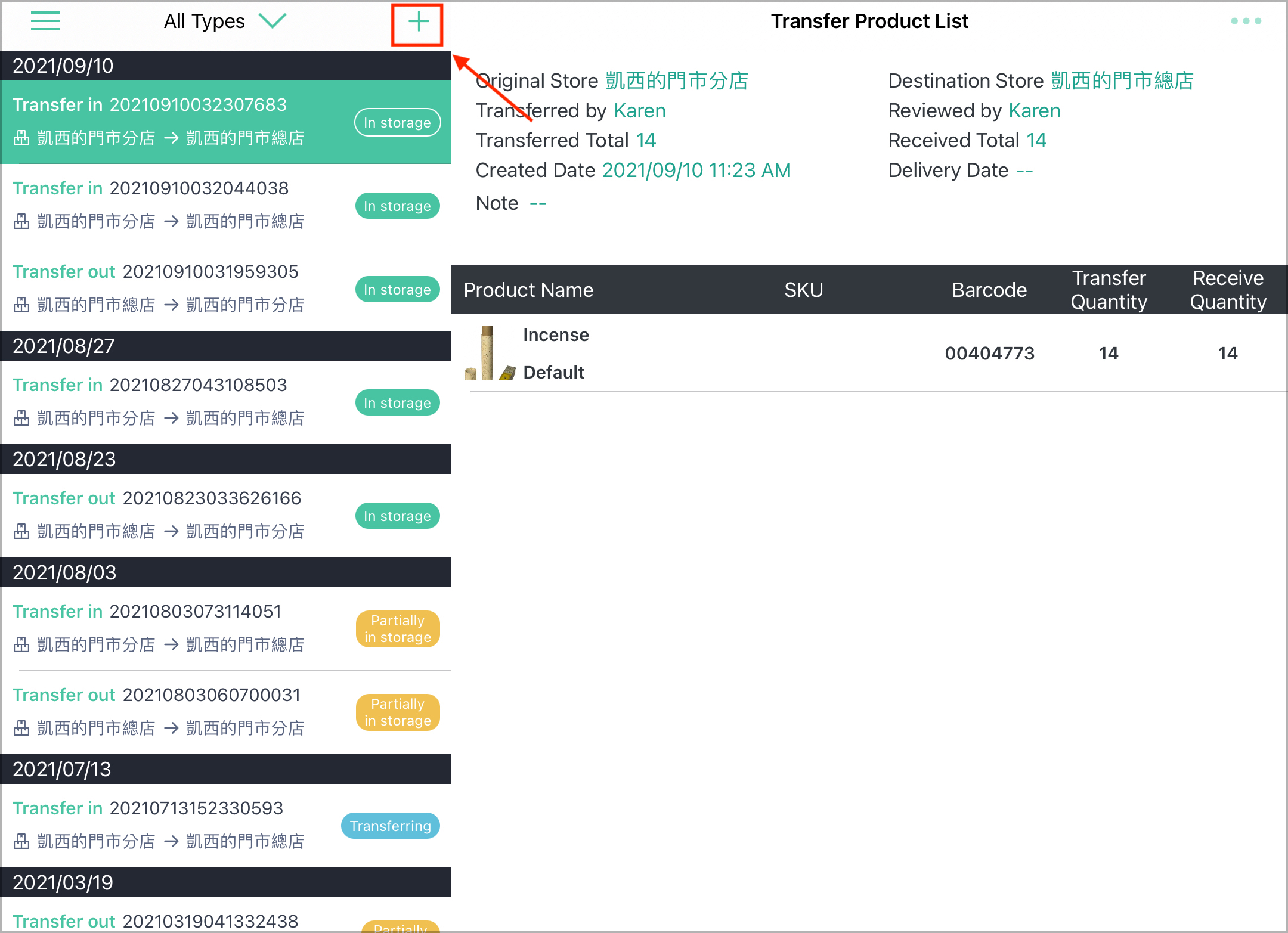Click the Incense product thumbnail
This screenshot has height=933, width=1288.
(x=490, y=353)
